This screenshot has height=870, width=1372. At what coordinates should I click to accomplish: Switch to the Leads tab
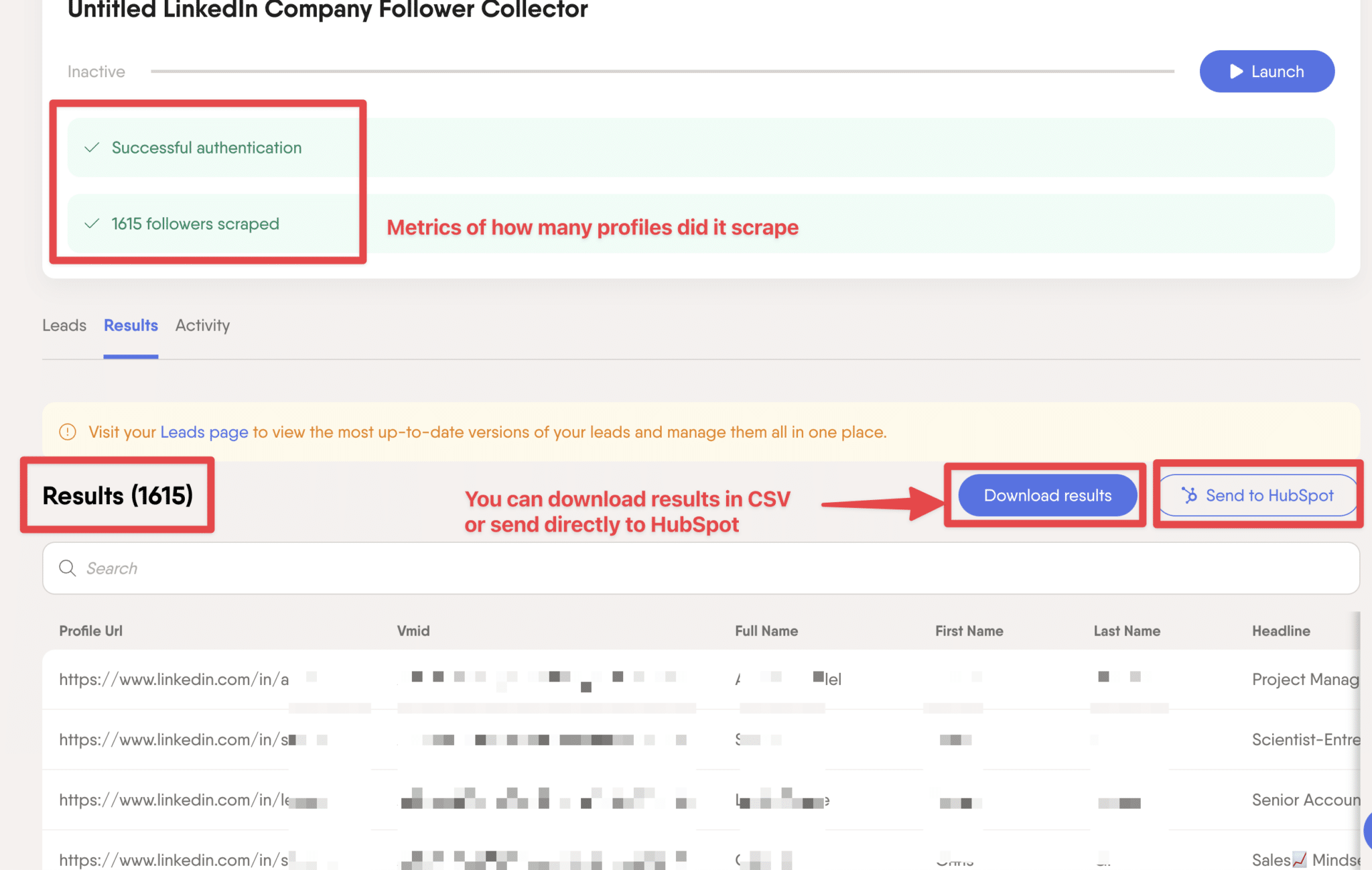coord(64,326)
